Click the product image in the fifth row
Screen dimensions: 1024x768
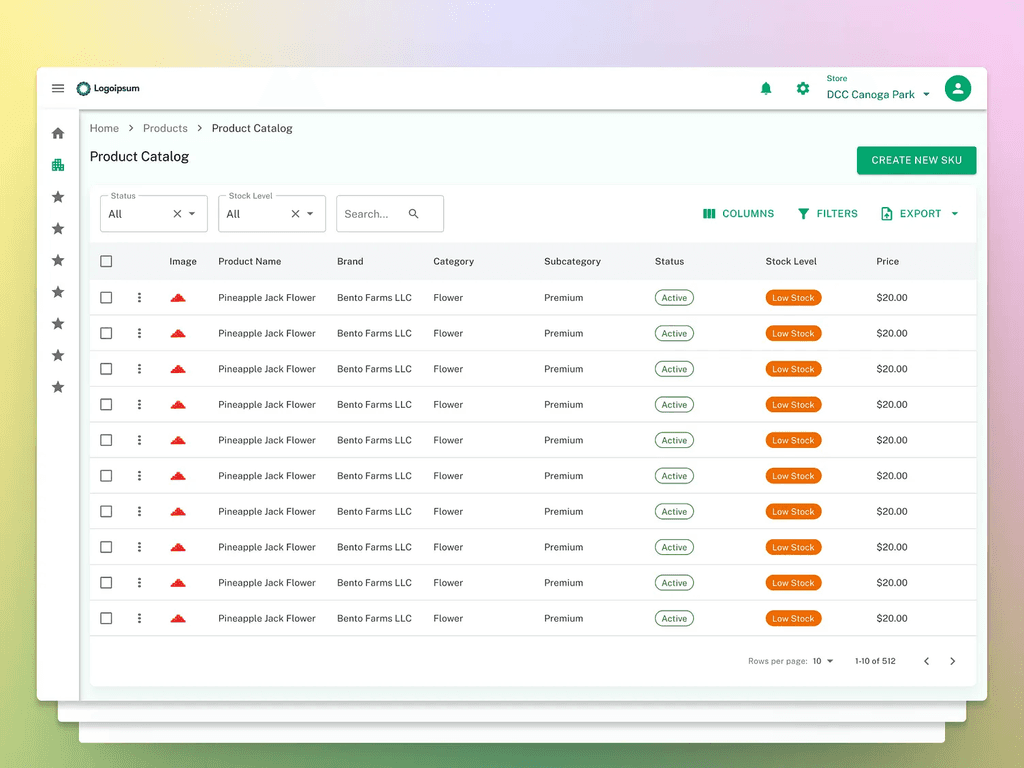pos(178,440)
